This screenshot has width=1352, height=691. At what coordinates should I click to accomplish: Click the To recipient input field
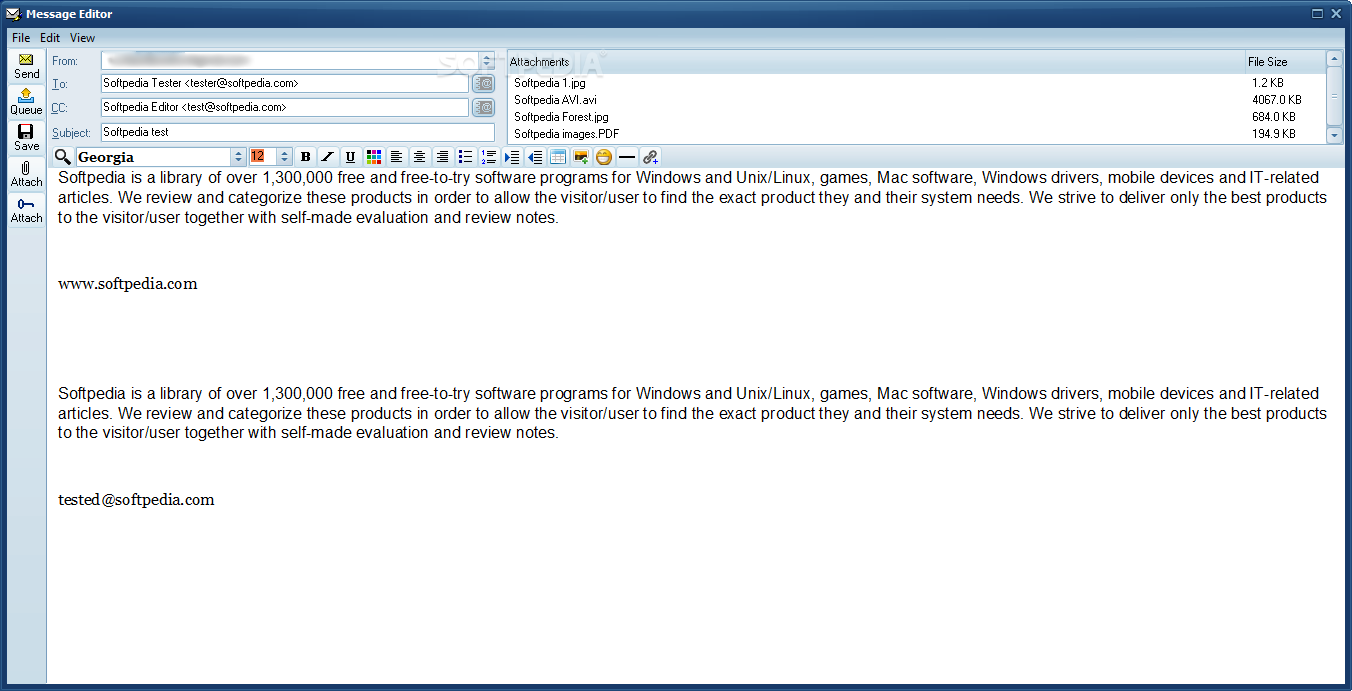[x=285, y=84]
